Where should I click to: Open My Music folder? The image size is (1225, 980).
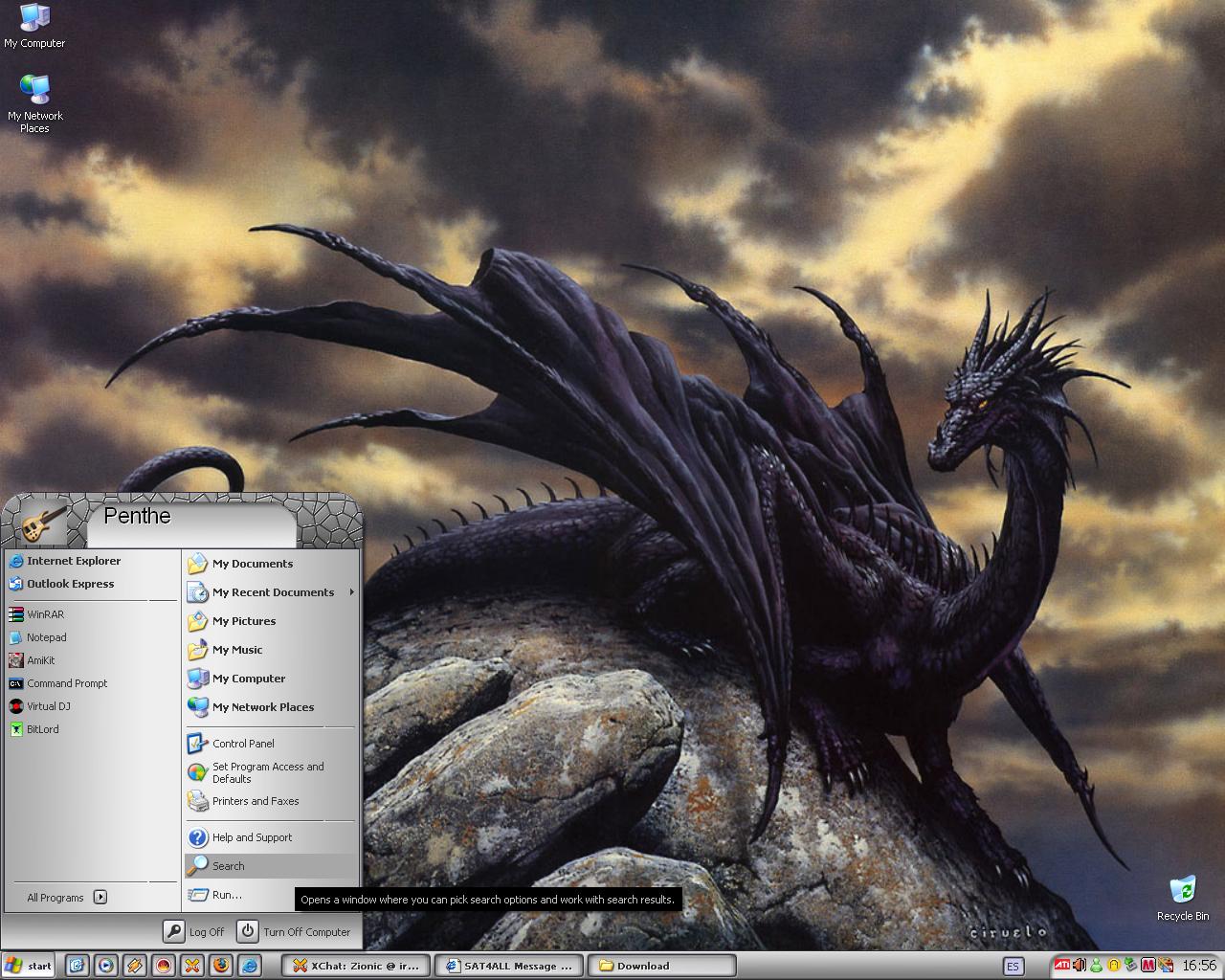click(271, 650)
